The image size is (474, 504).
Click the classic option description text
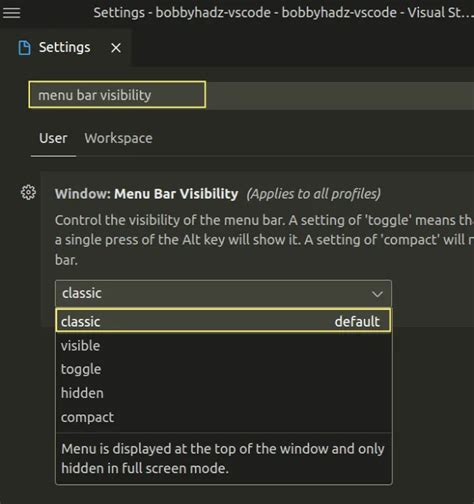pyautogui.click(x=223, y=459)
